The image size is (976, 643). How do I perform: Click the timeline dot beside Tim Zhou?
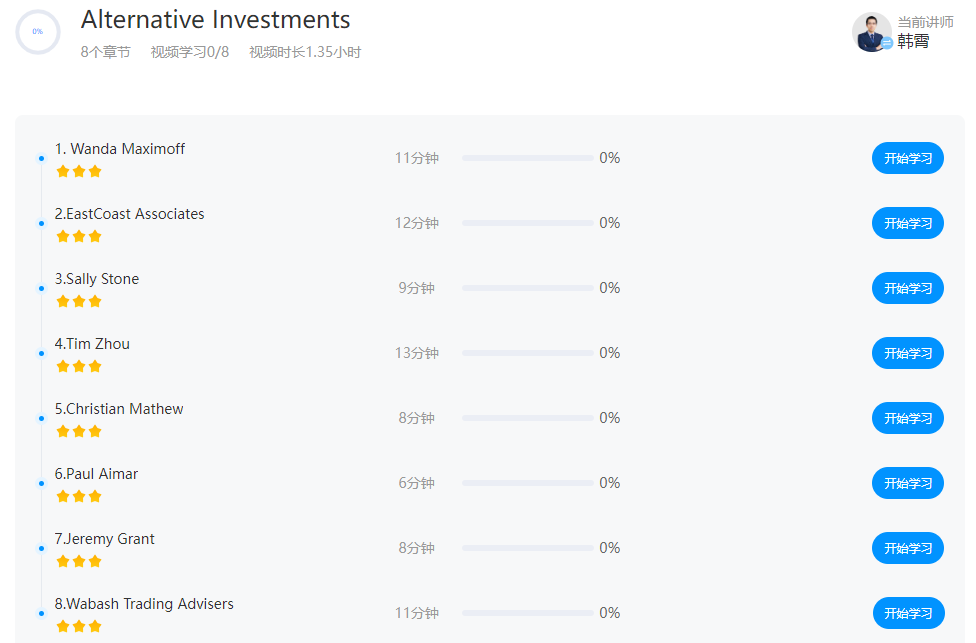click(x=41, y=353)
